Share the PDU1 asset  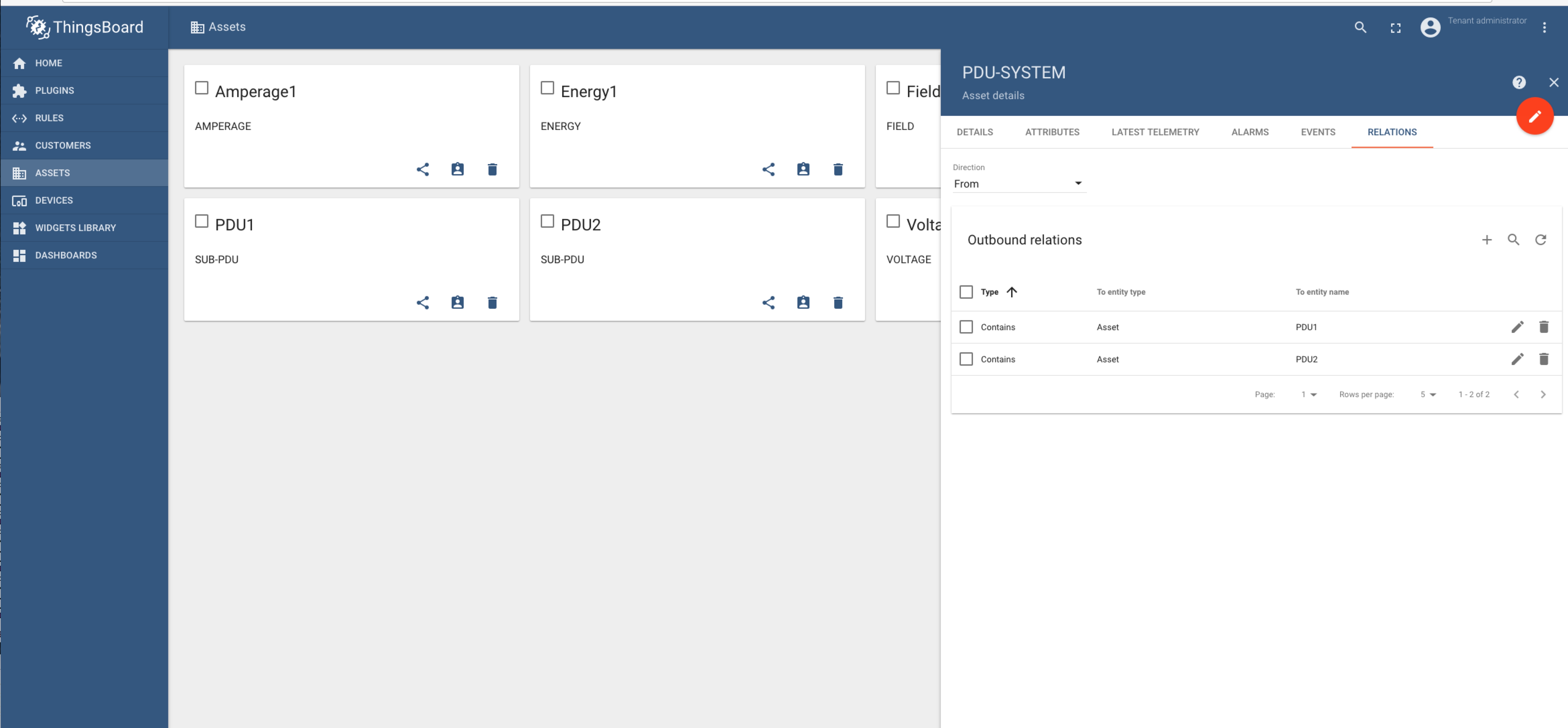click(423, 302)
